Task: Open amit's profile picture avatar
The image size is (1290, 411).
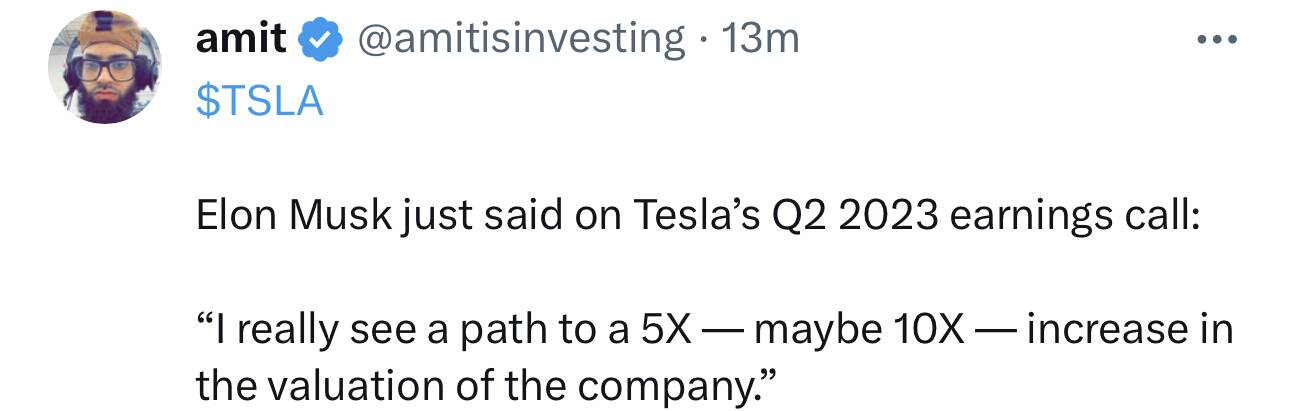Action: (104, 69)
